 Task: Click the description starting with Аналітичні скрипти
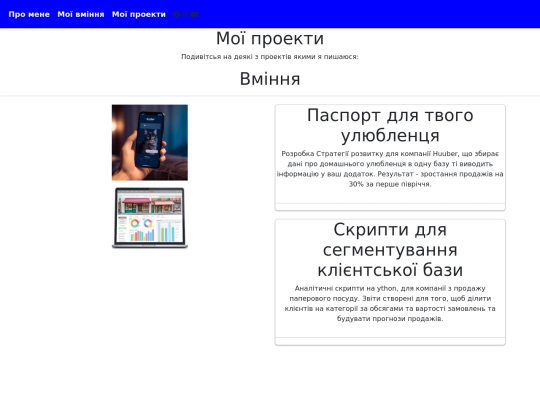click(x=390, y=303)
